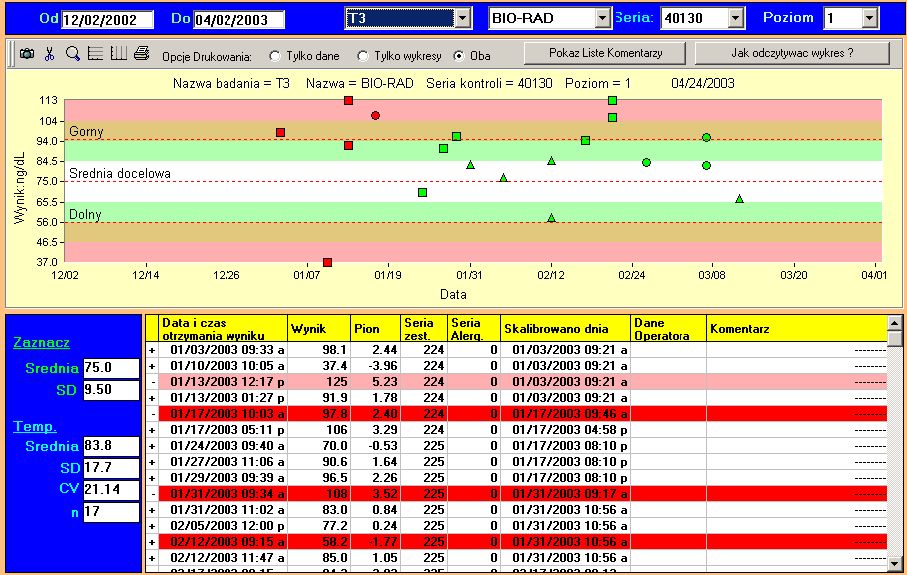The image size is (907, 575).
Task: Click the red square point at chart bottom
Action: coord(327,262)
